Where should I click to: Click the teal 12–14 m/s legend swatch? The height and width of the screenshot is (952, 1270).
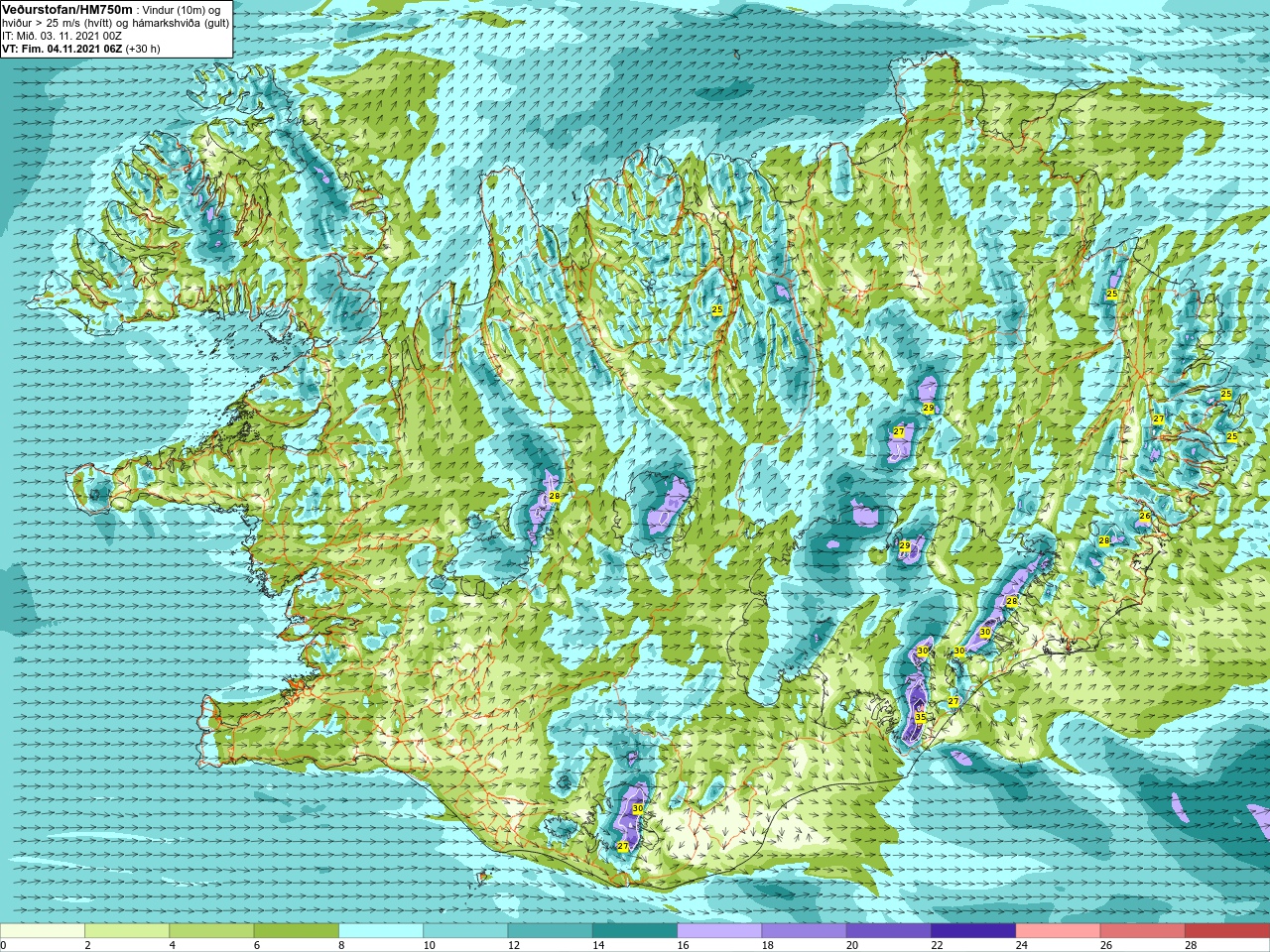[x=551, y=931]
